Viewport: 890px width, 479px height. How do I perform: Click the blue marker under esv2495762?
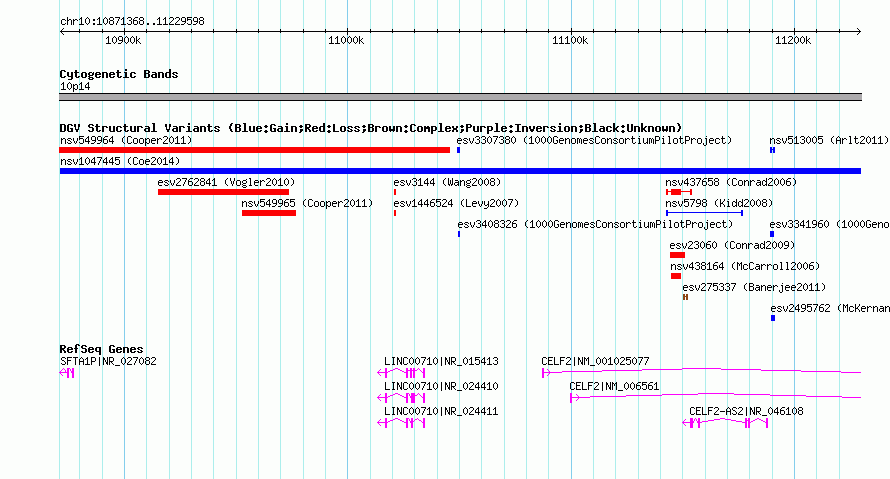[x=773, y=318]
